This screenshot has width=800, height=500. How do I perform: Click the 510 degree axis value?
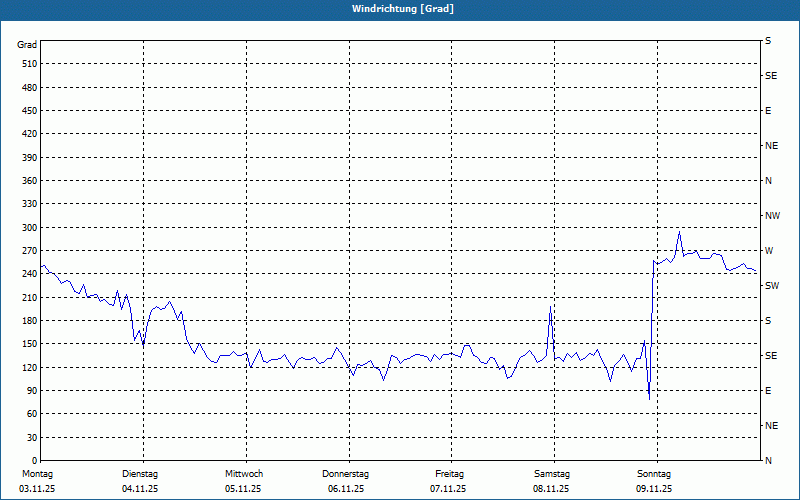28,64
